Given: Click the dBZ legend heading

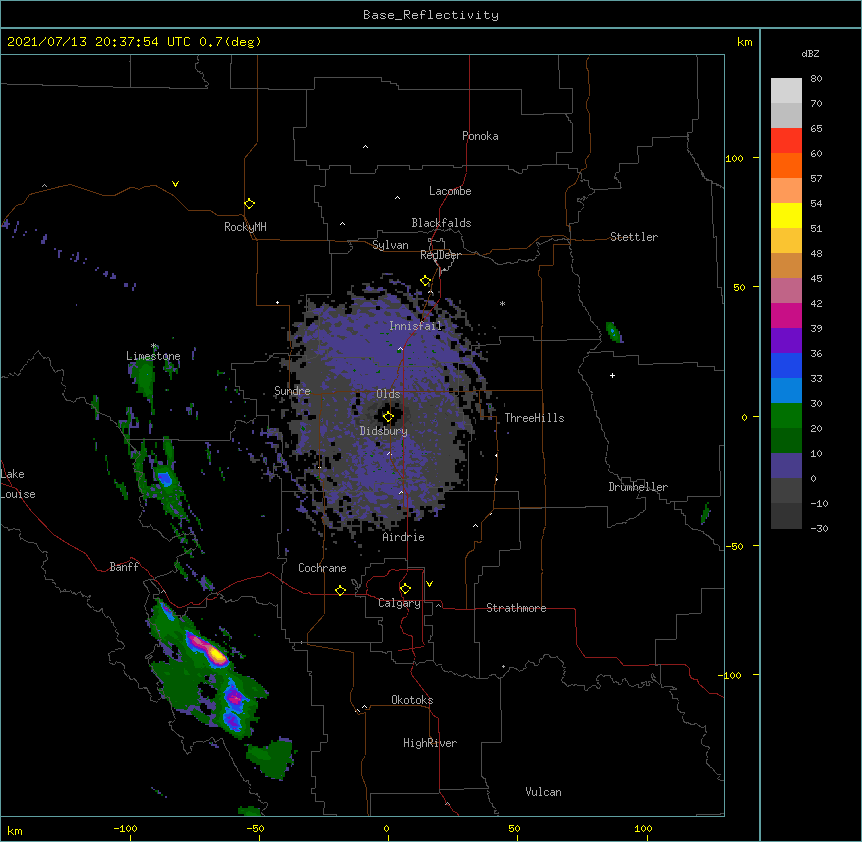Looking at the screenshot, I should pyautogui.click(x=810, y=53).
